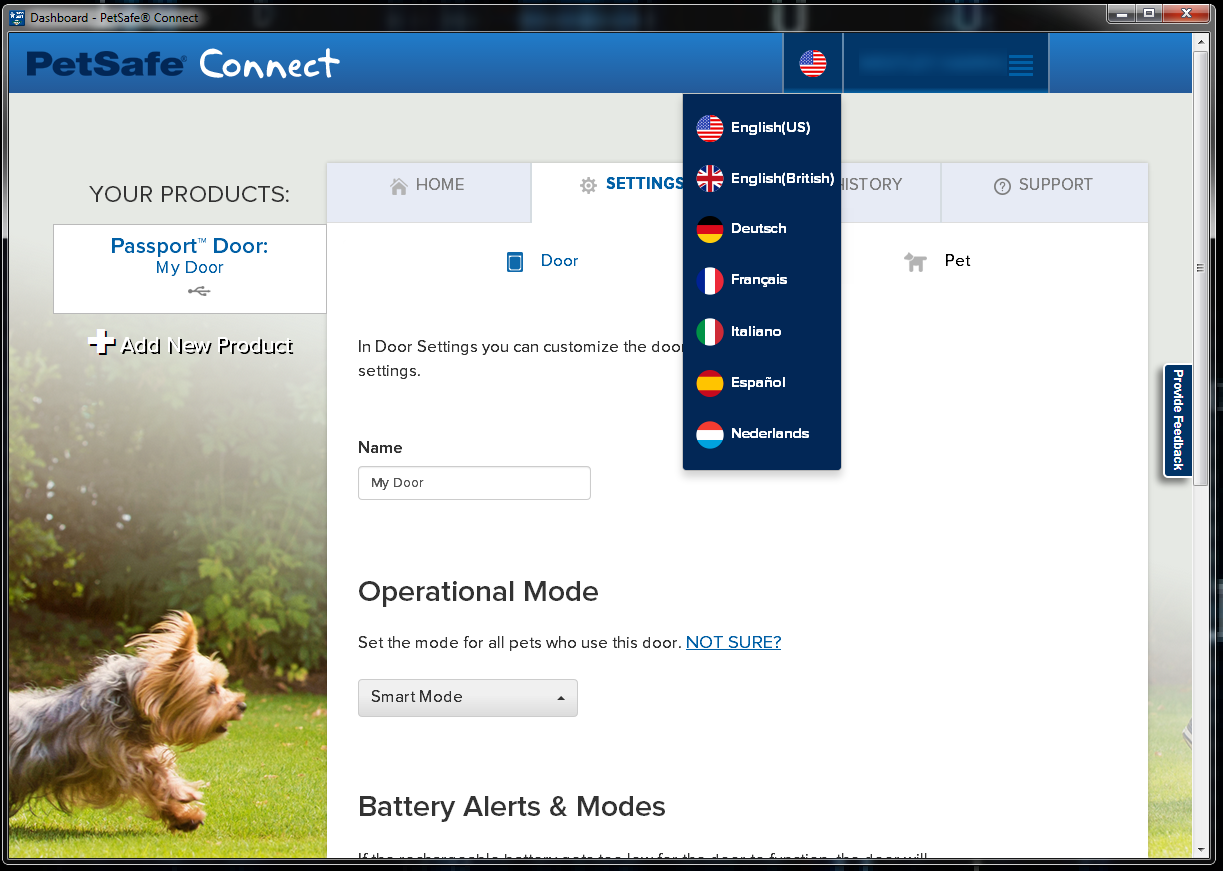This screenshot has width=1223, height=871.
Task: Click the door Name input field
Action: (474, 483)
